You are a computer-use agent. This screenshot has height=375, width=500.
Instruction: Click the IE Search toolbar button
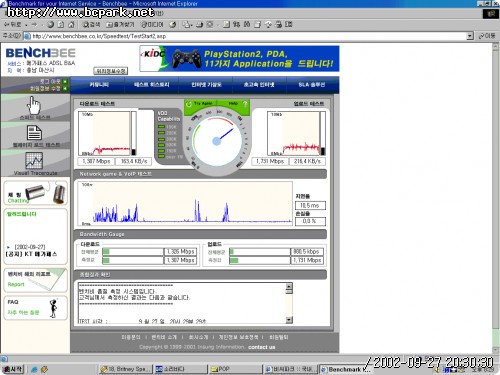[x=91, y=24]
